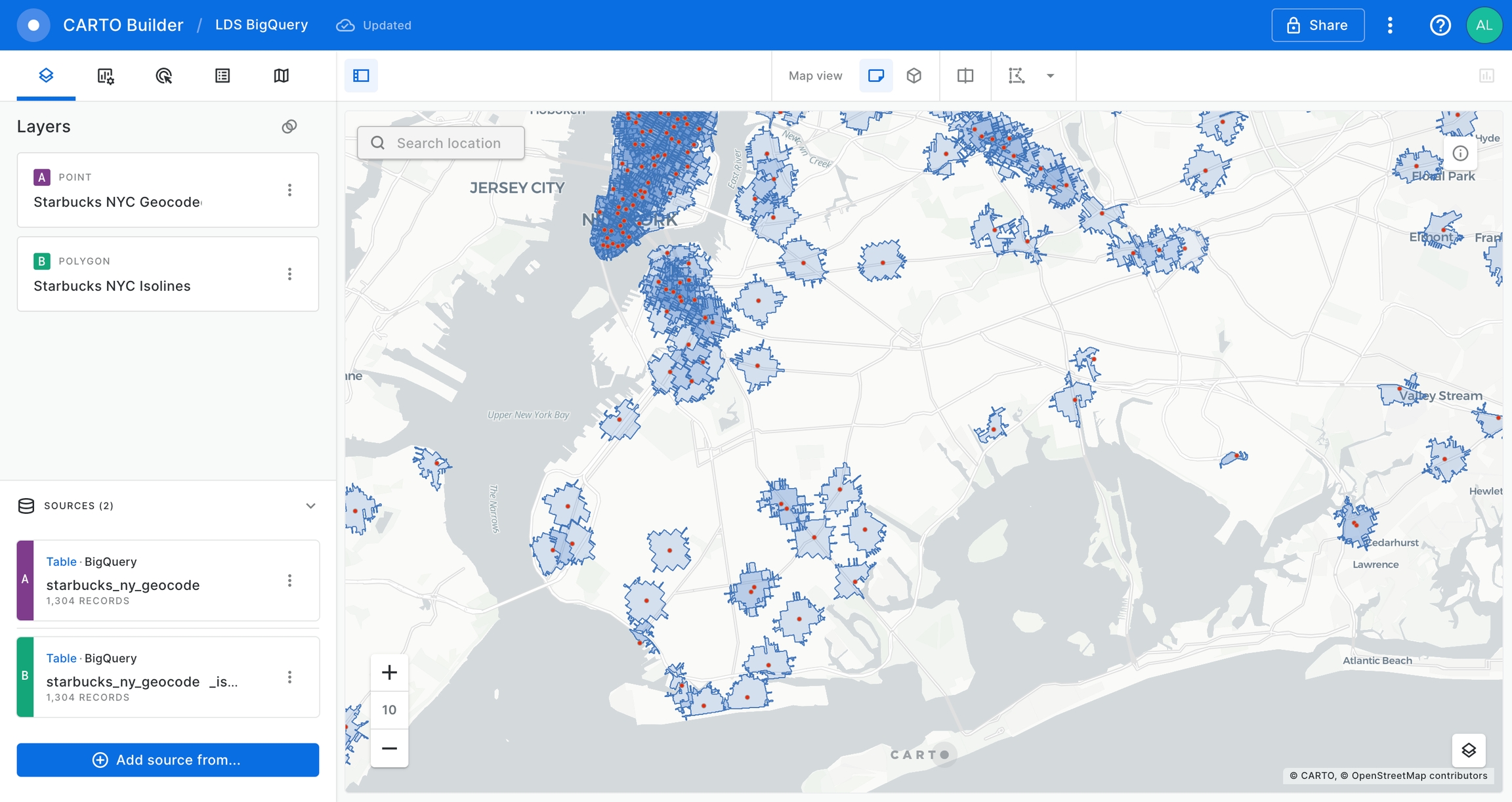Open the map options kebab menu in header
Viewport: 1512px width, 802px height.
click(1390, 25)
